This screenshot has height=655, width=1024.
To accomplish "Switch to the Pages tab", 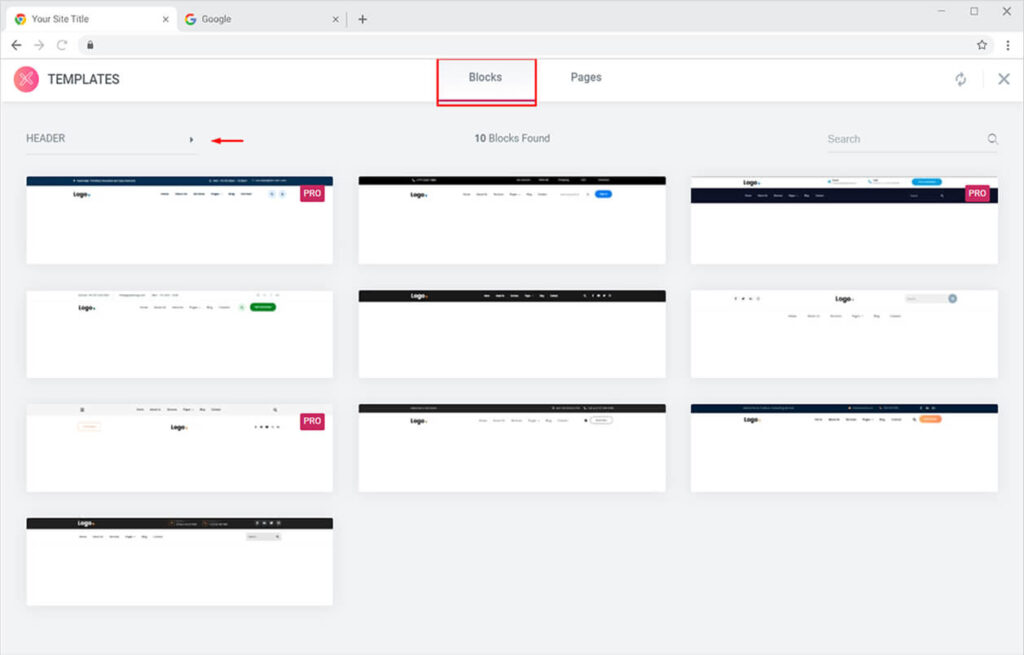I will coord(586,77).
